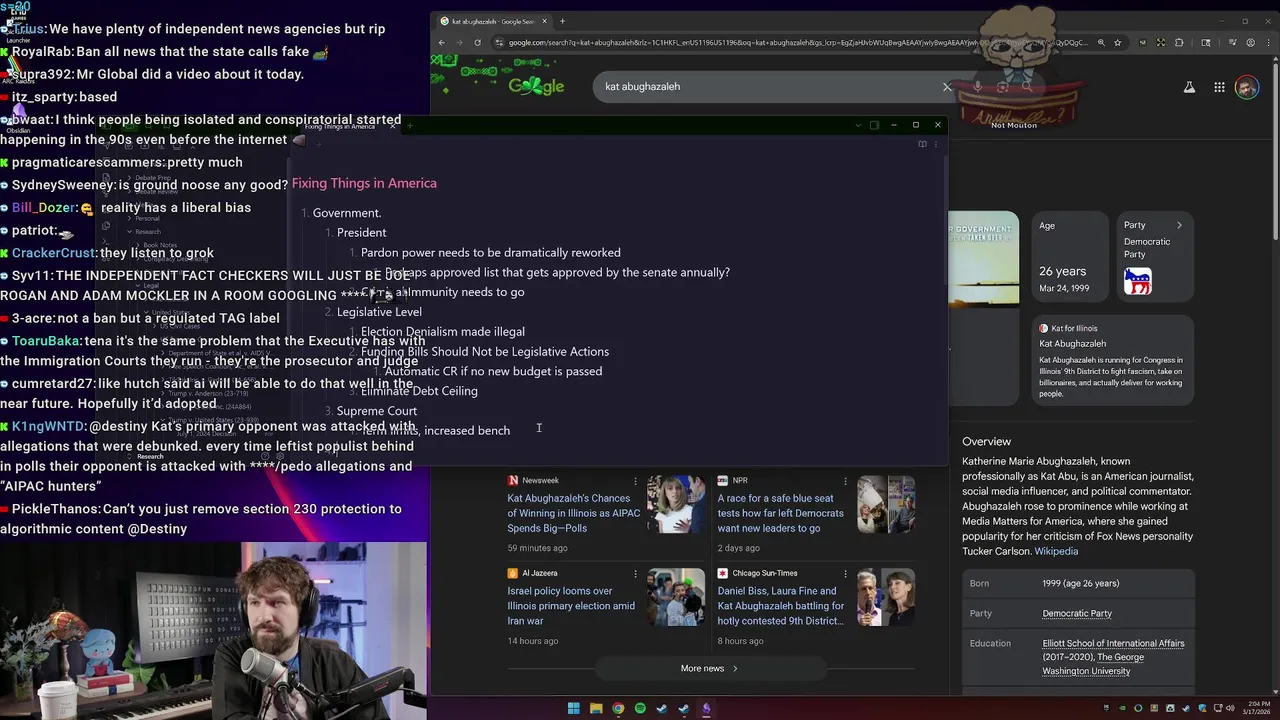Screen dimensions: 1280x720
Task: Open Obsidian note more-options icon
Action: (x=936, y=144)
